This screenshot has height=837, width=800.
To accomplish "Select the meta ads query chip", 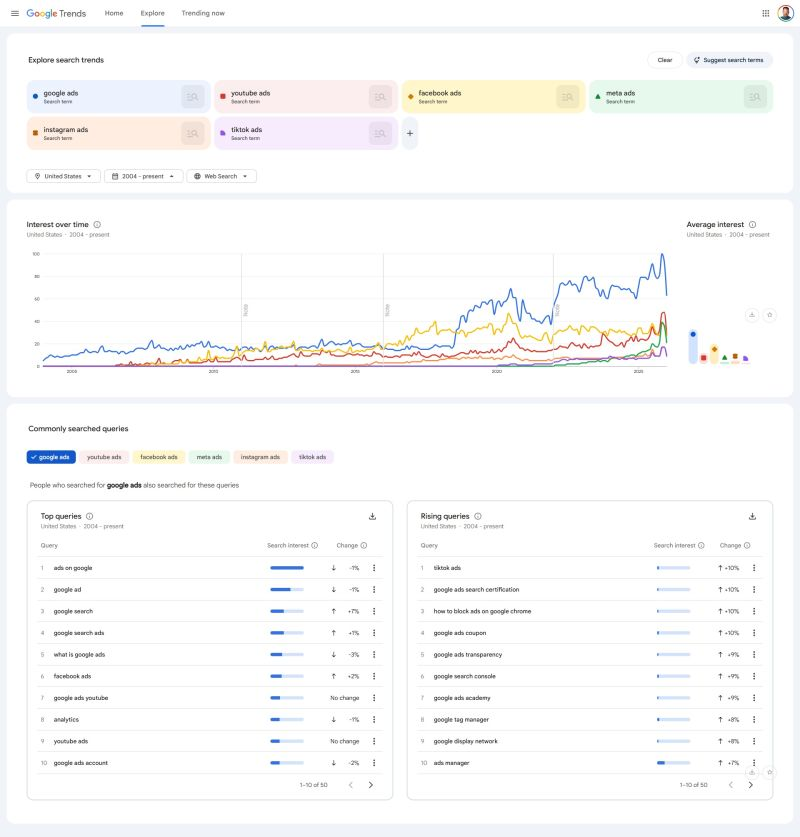I will [x=209, y=457].
